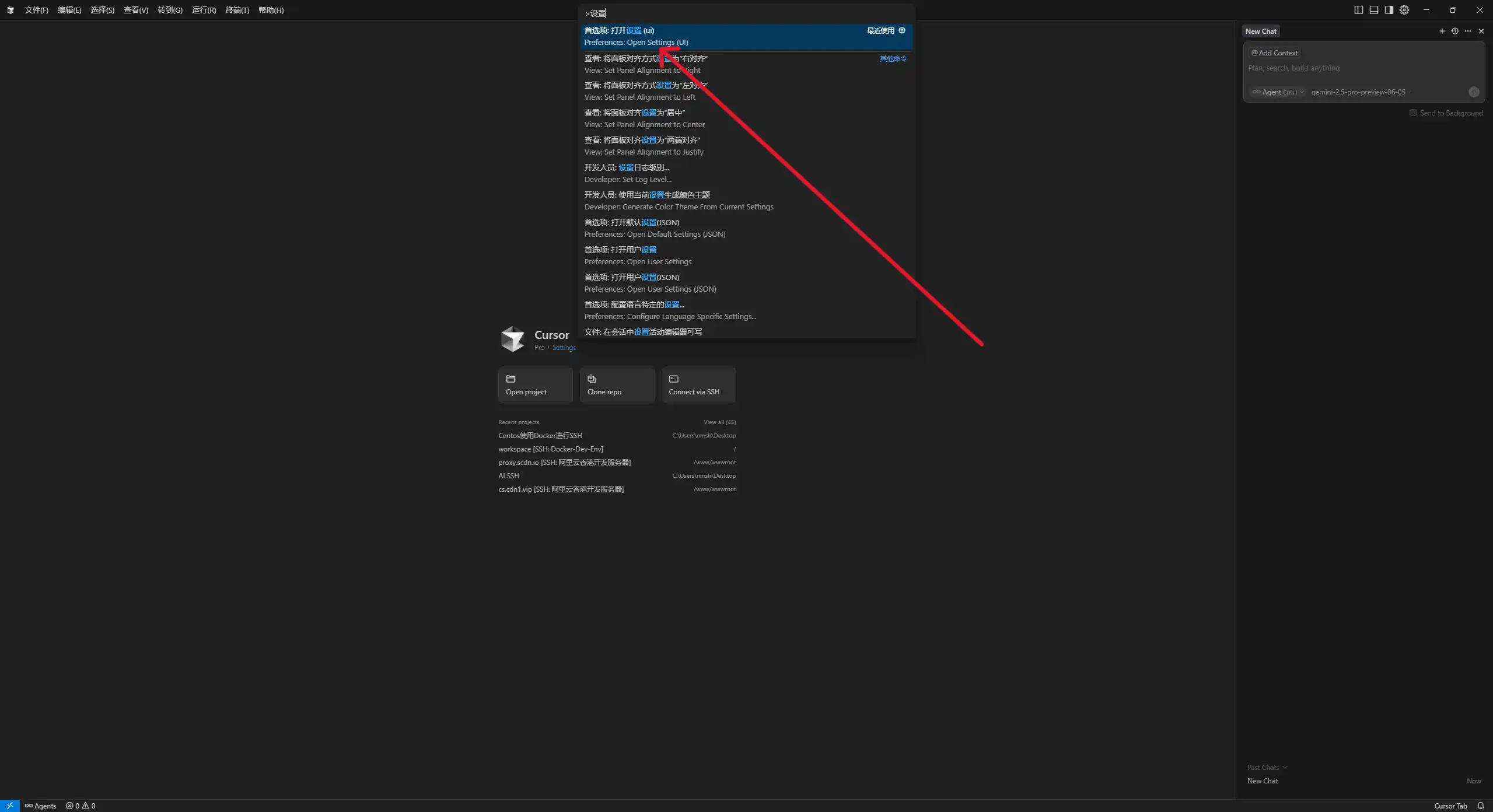Toggle the AI pane layout icon
This screenshot has width=1493, height=812.
(x=1389, y=10)
